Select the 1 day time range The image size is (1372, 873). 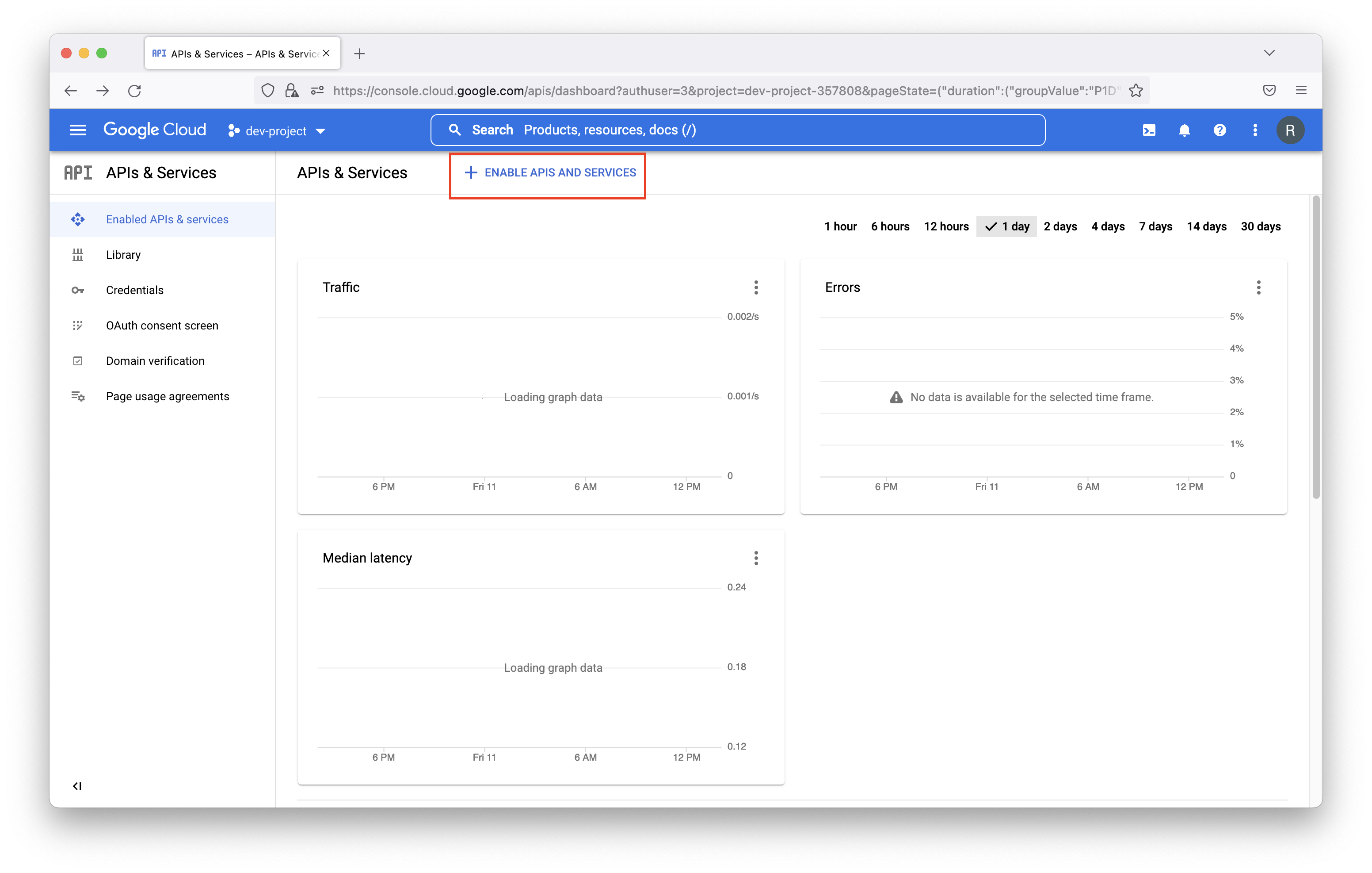coord(1006,226)
